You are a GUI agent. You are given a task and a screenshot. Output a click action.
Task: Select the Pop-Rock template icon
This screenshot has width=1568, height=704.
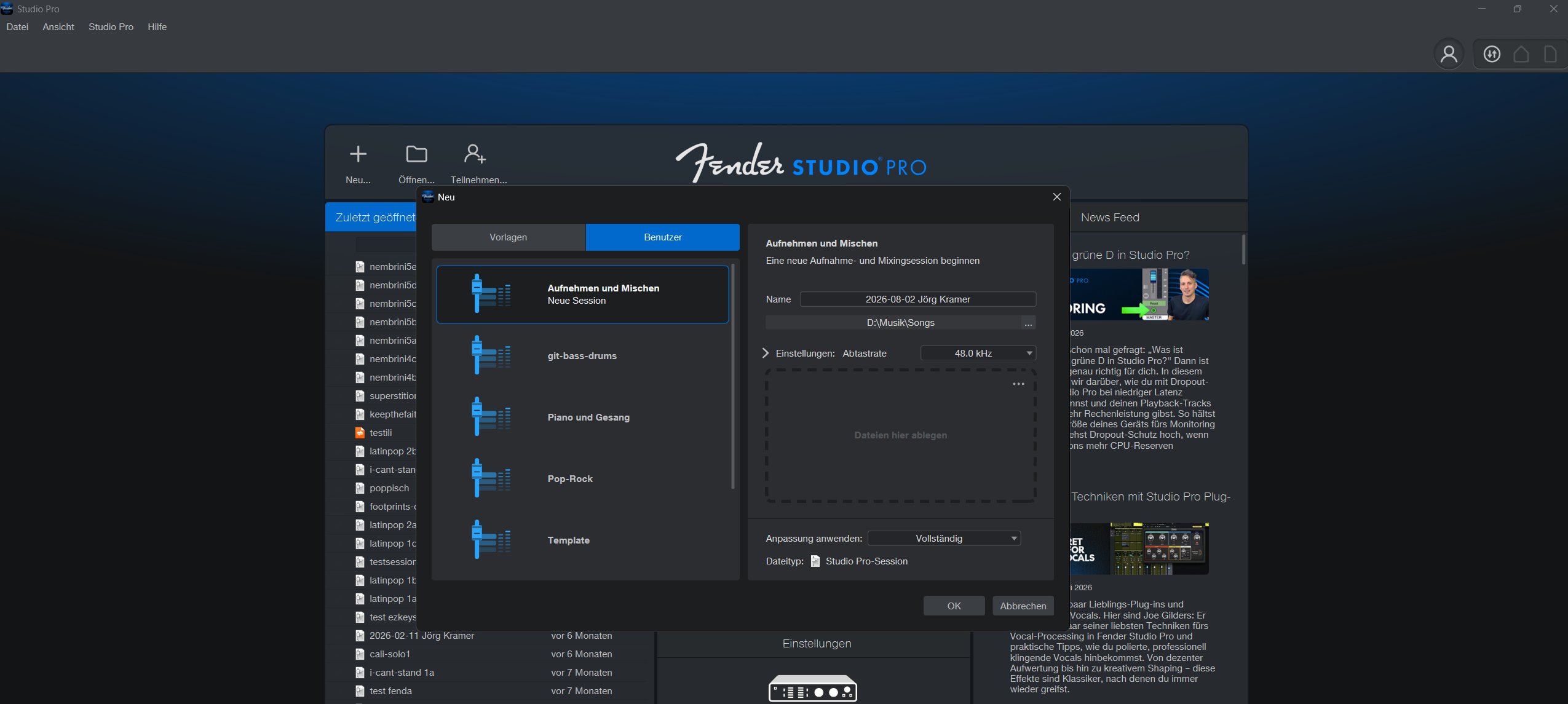coord(491,478)
